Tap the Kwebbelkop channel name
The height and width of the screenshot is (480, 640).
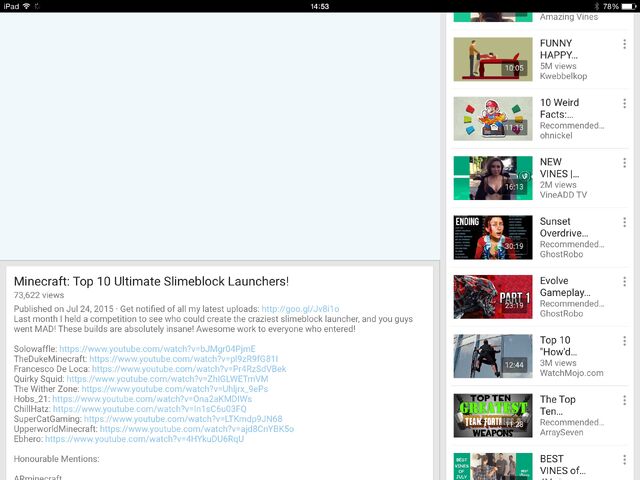tap(563, 76)
